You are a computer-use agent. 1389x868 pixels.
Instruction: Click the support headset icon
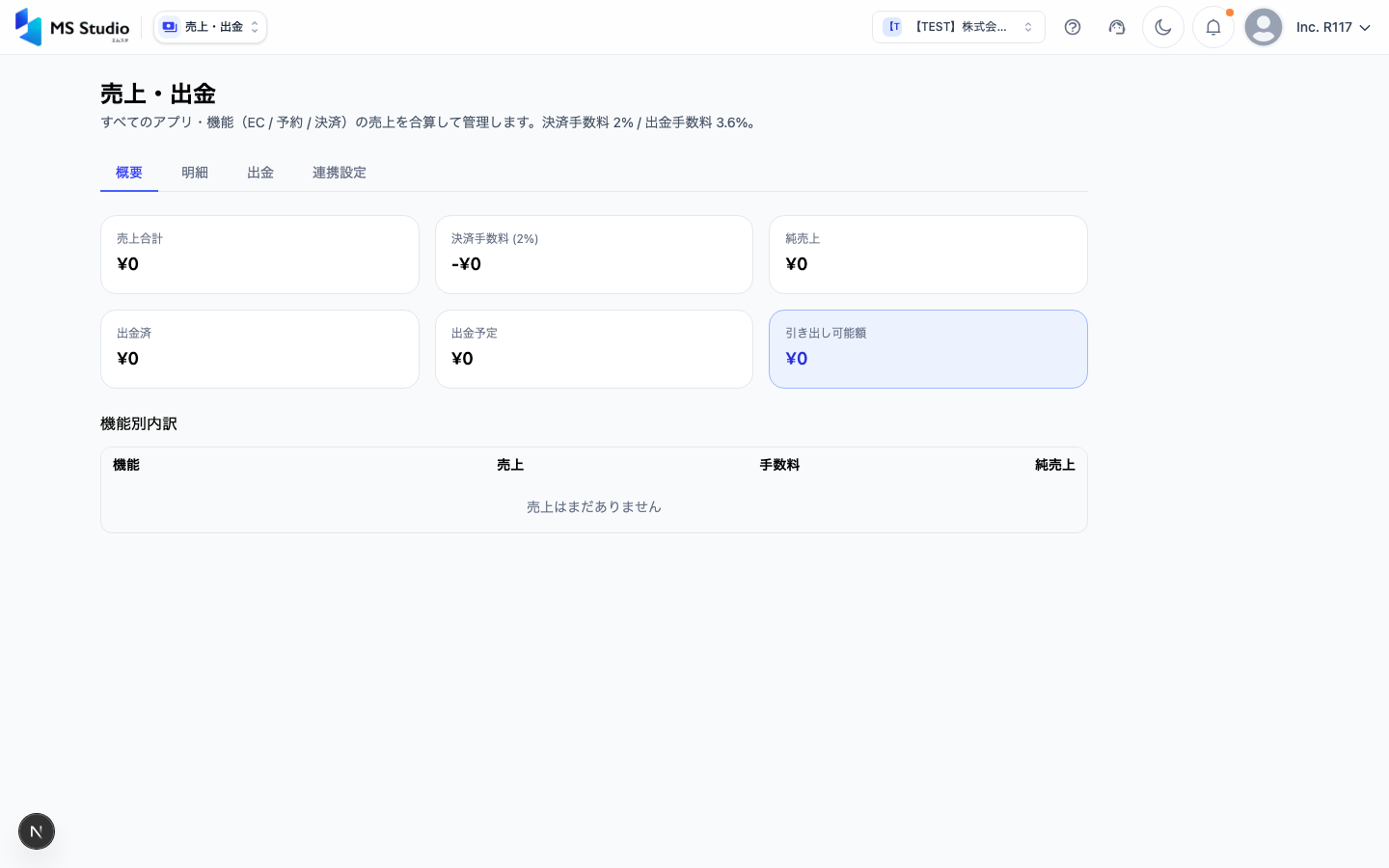tap(1117, 27)
